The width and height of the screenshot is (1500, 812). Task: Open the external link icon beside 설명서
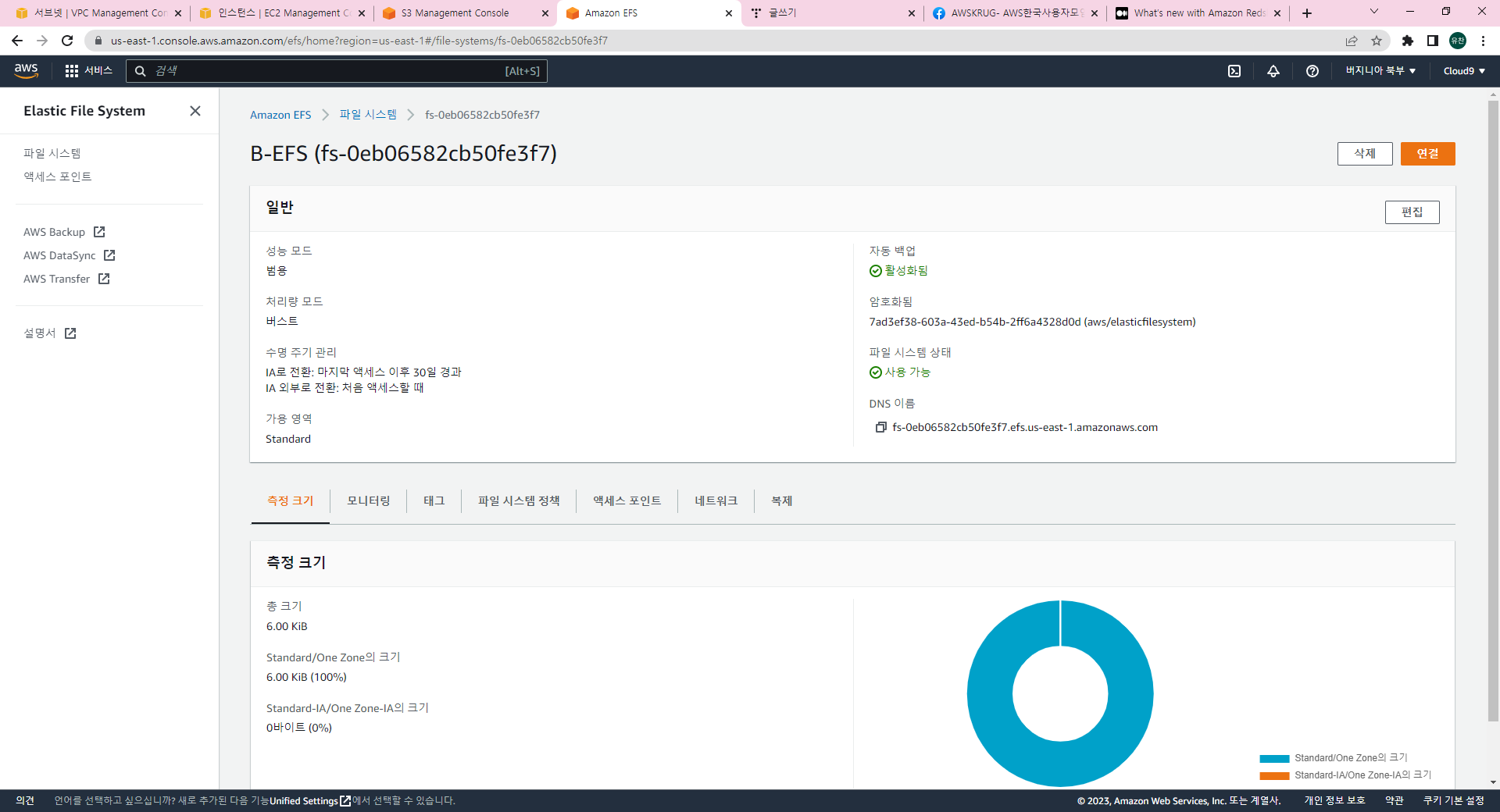[70, 333]
